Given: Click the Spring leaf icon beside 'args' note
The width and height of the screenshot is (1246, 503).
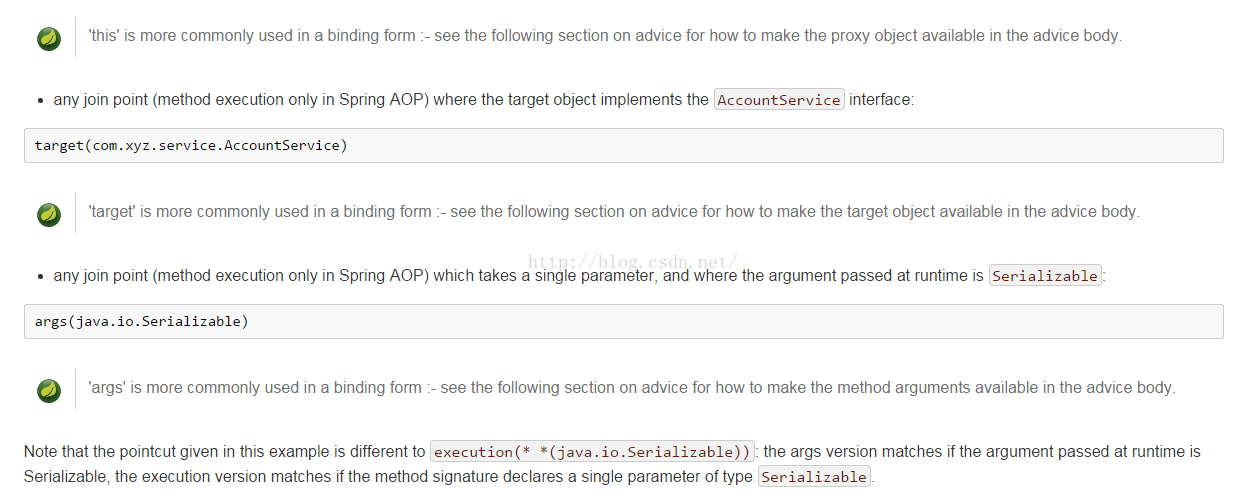Looking at the screenshot, I should [x=49, y=390].
